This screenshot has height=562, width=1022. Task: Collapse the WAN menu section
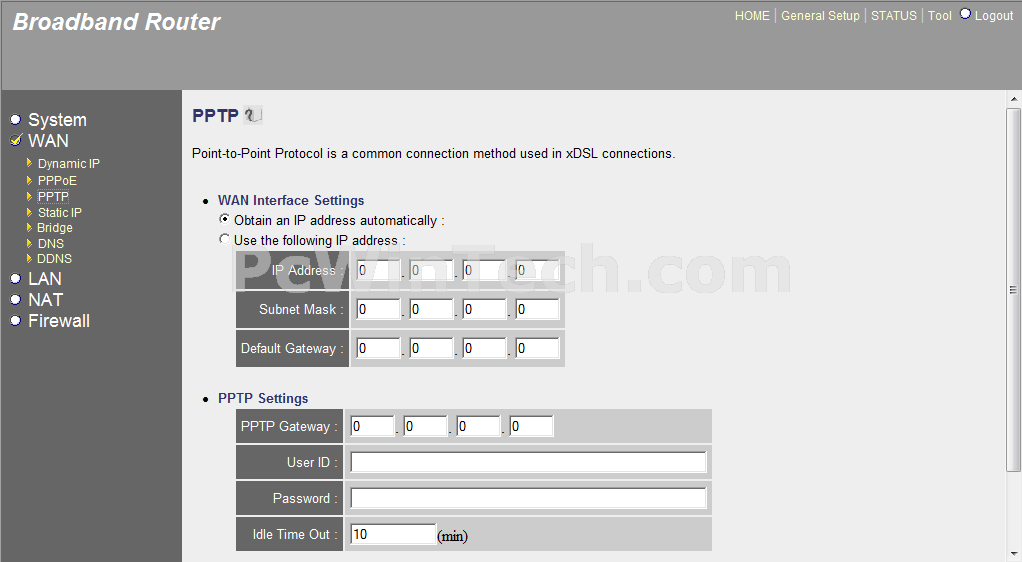point(48,141)
